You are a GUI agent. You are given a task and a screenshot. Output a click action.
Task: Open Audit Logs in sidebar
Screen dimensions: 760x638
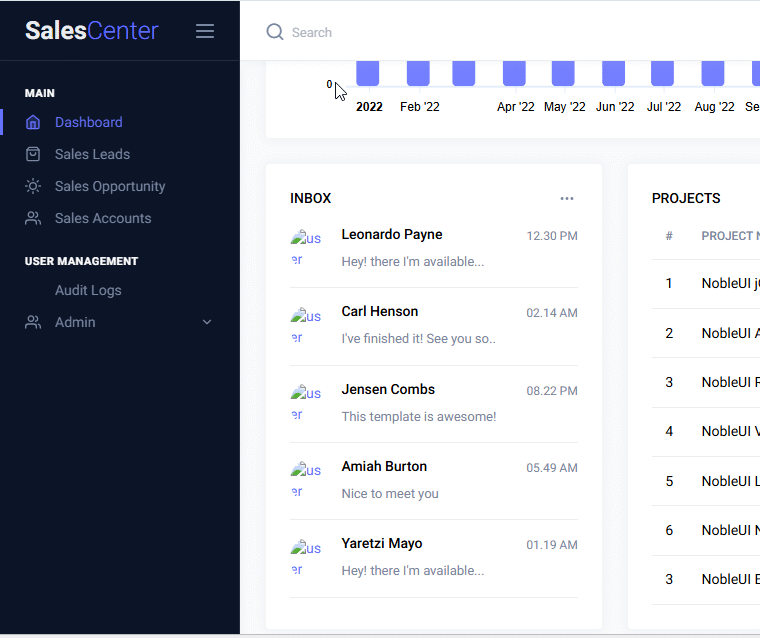click(x=88, y=290)
